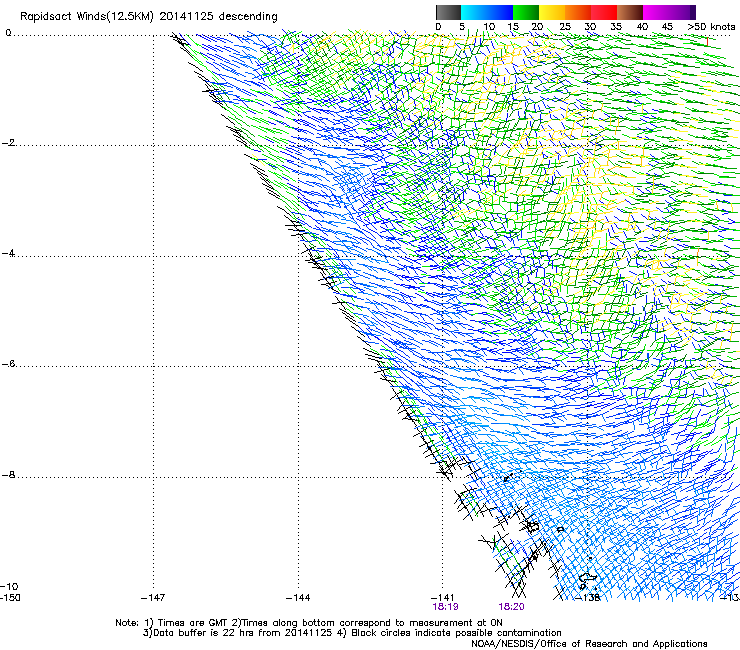740x650 pixels.
Task: Pick the brown 35-40 knots legend swatch
Action: click(630, 12)
